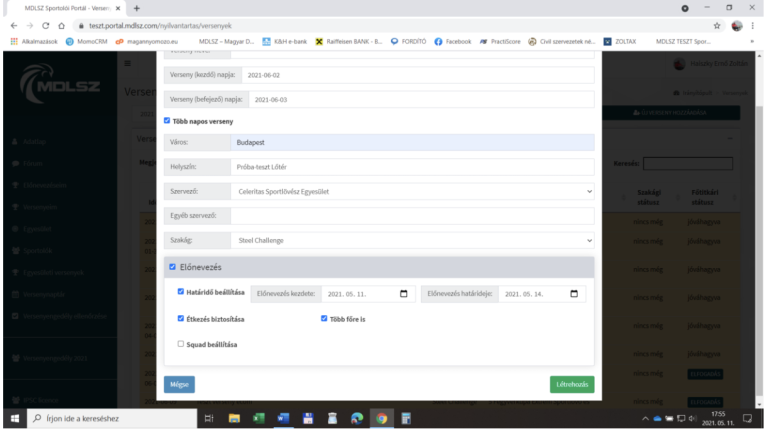Toggle the Étkezés biztosítása checkbox
The image size is (768, 429).
(x=181, y=319)
